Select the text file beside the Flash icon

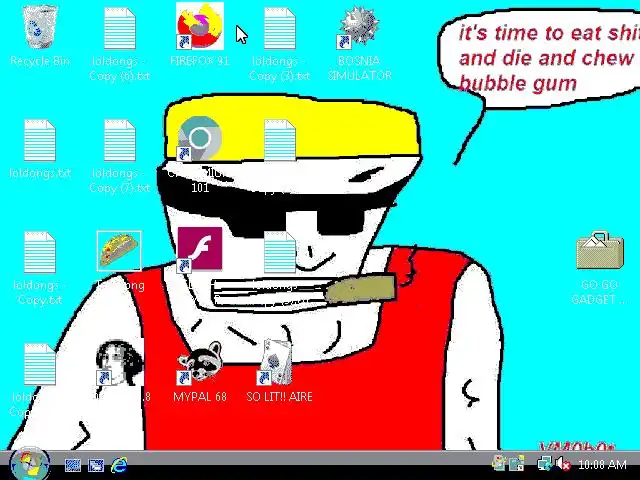click(x=280, y=252)
